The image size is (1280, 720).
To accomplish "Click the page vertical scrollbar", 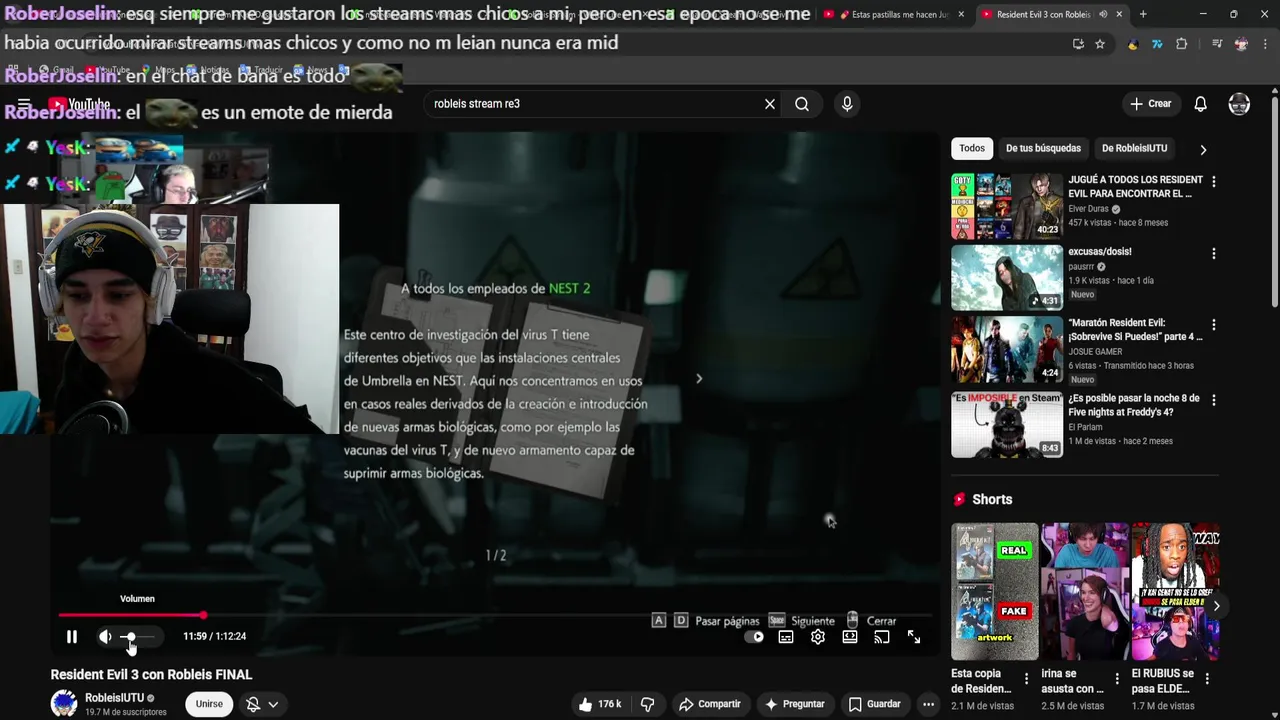I will (1274, 200).
